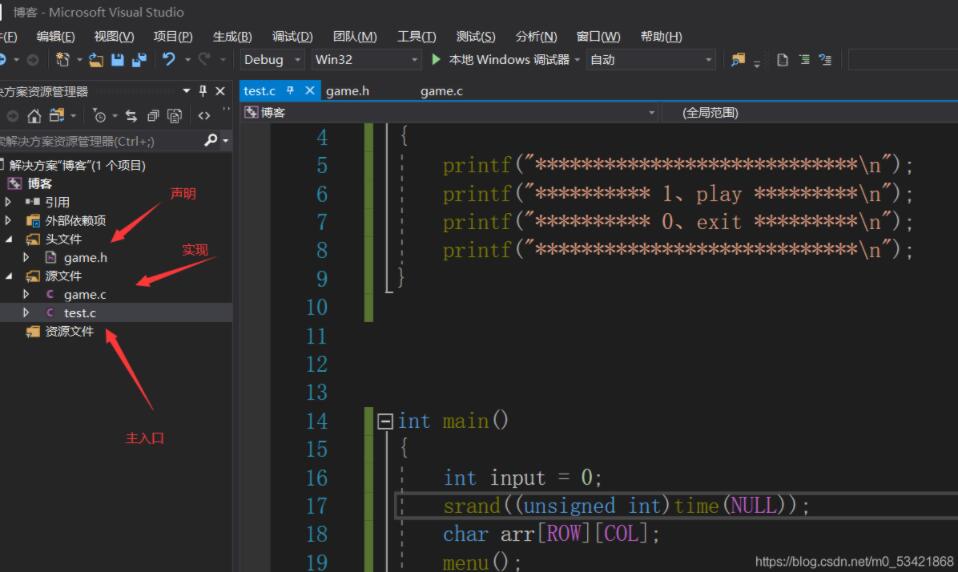Click the View Code icon in Solution Explorer
The width and height of the screenshot is (958, 572).
(x=204, y=116)
